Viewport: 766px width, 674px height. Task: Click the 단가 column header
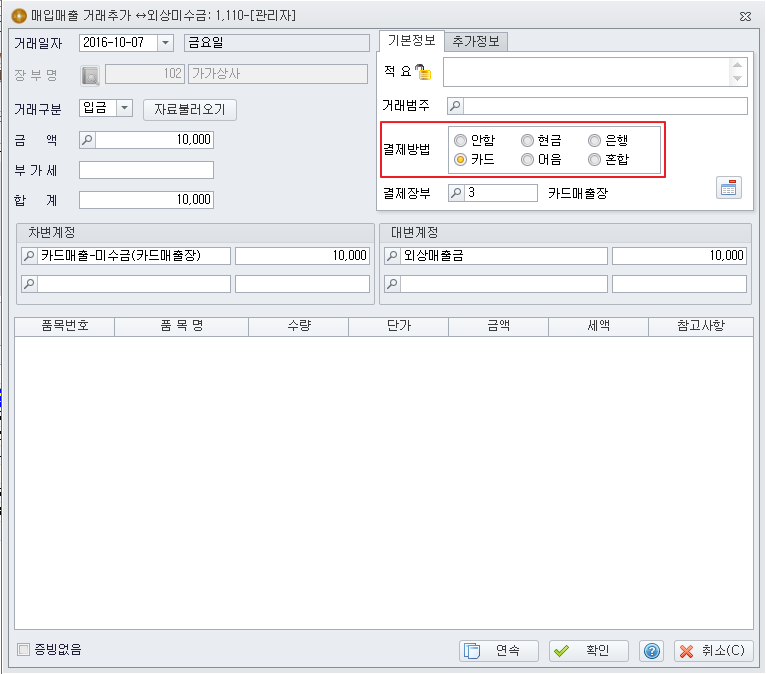coord(399,326)
